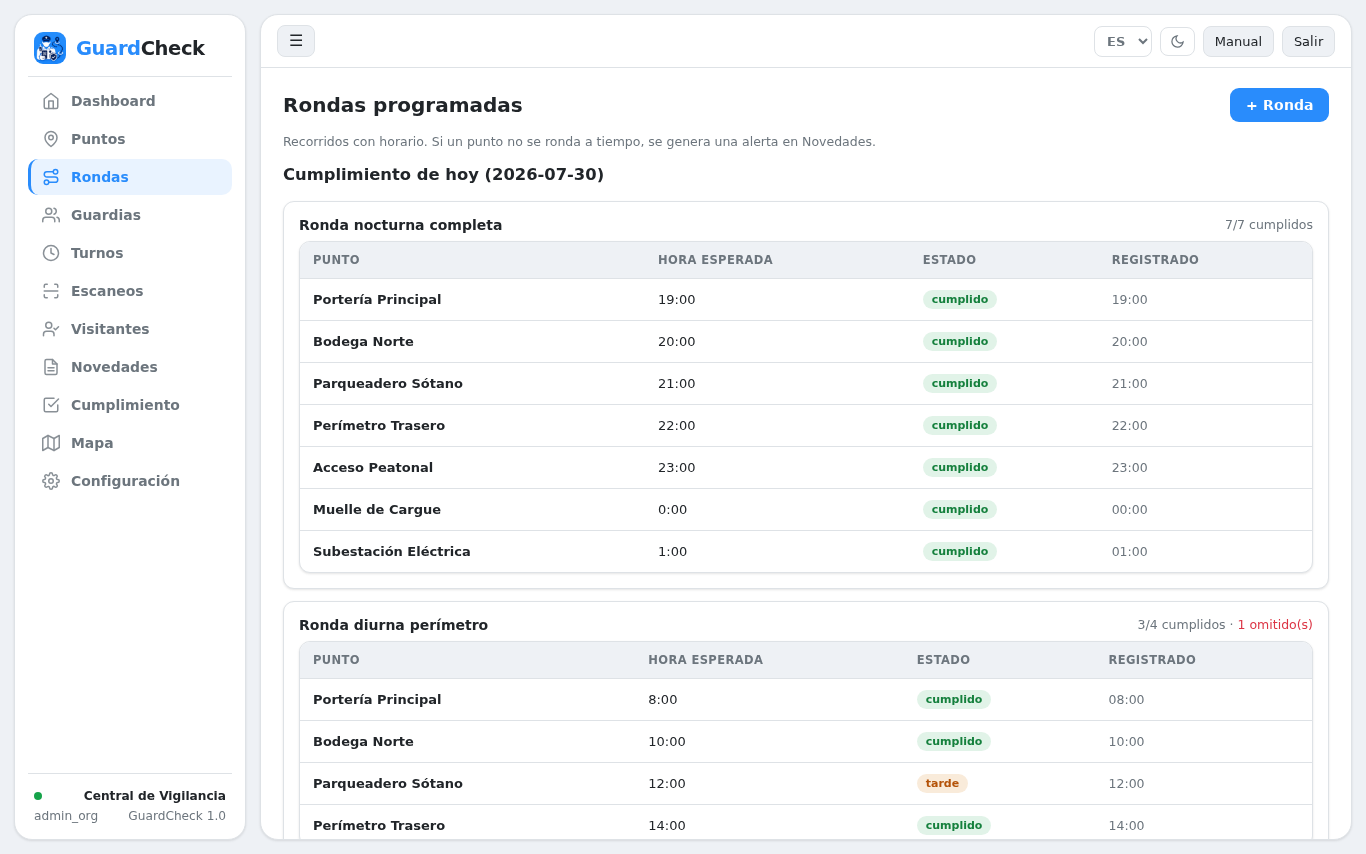Image resolution: width=1366 pixels, height=854 pixels.
Task: Click the Rondas route icon
Action: (x=51, y=177)
